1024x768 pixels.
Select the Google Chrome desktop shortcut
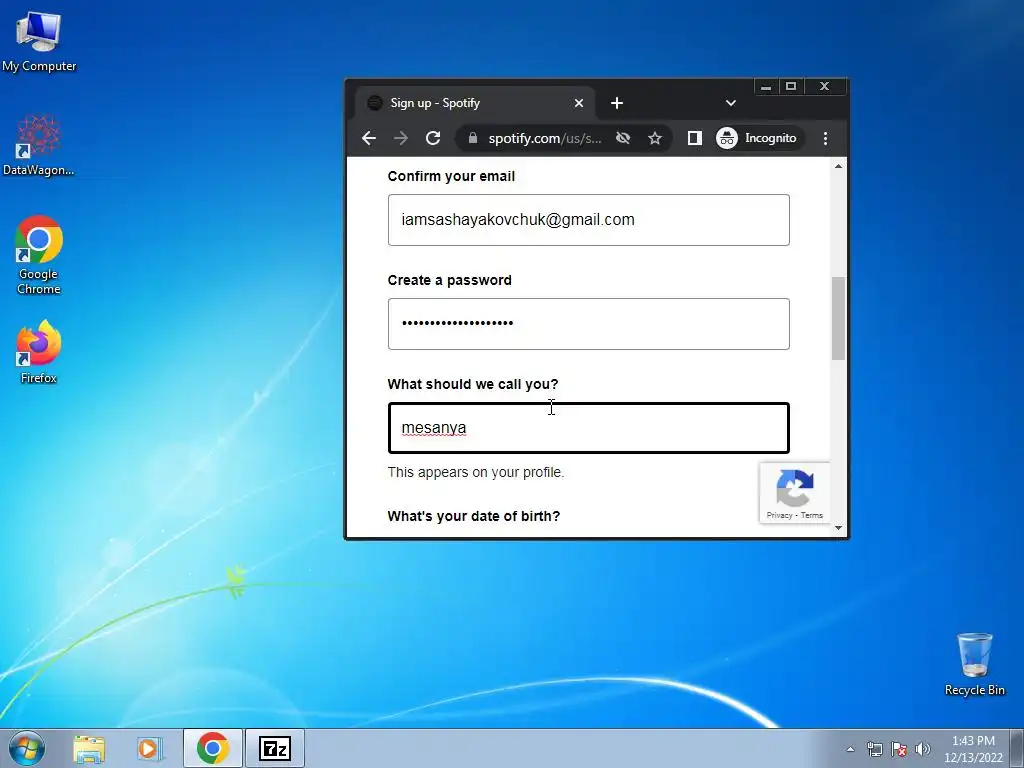[39, 255]
